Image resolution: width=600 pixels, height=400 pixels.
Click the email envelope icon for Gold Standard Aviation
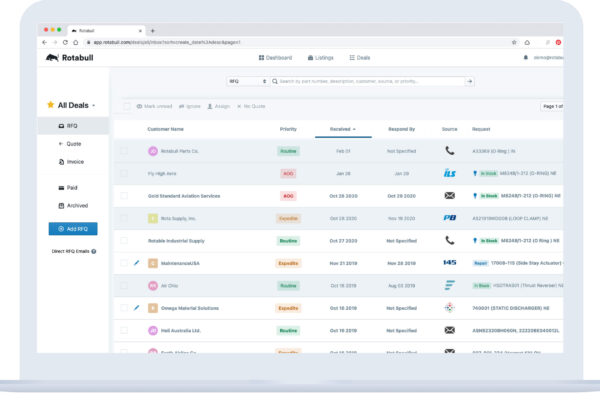tap(449, 196)
